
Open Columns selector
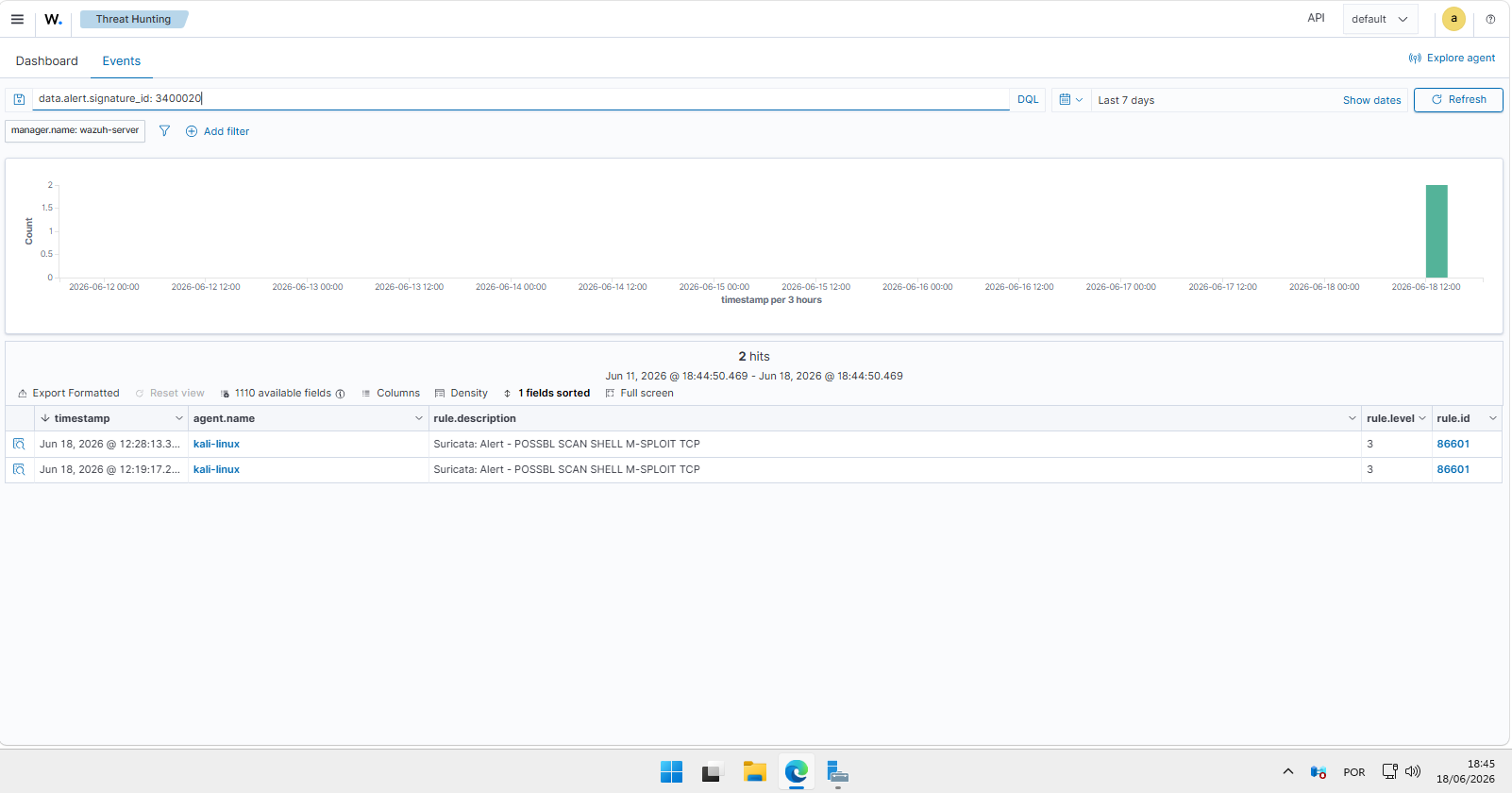pyautogui.click(x=391, y=393)
